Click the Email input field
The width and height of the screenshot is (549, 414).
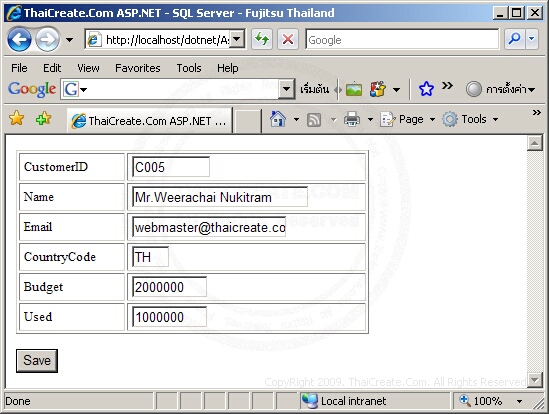click(x=209, y=227)
